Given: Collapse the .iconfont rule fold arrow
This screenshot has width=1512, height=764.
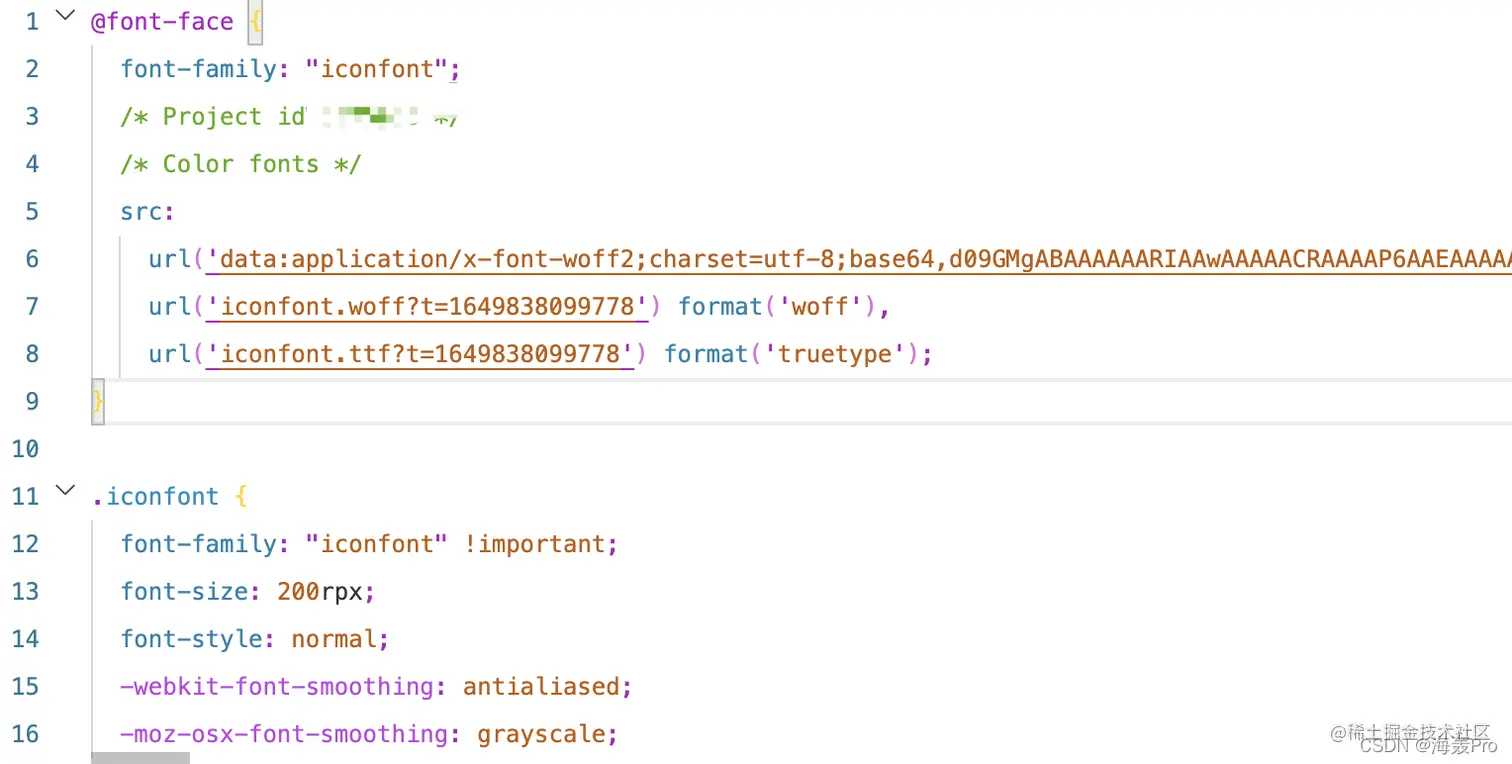Looking at the screenshot, I should click(x=65, y=490).
